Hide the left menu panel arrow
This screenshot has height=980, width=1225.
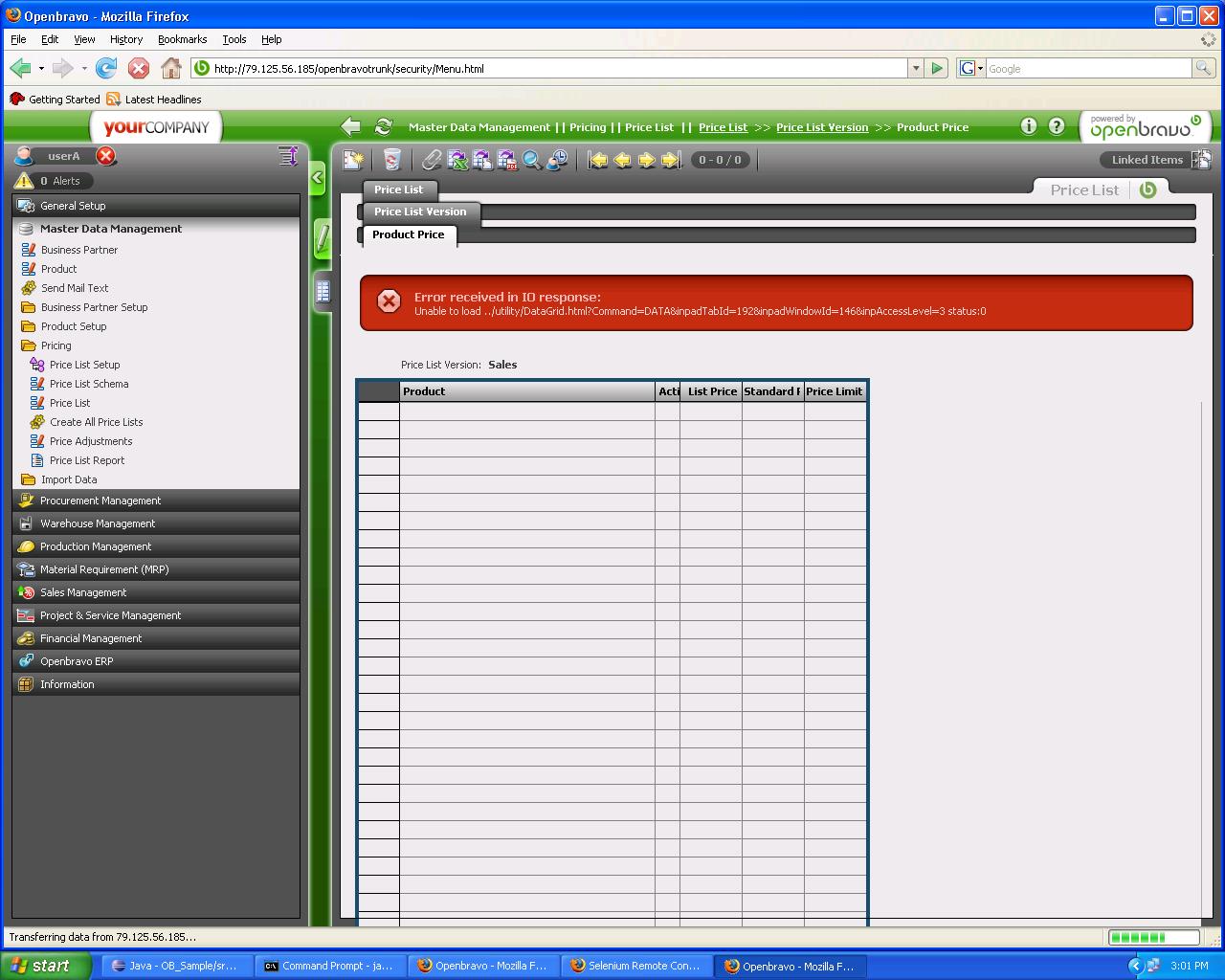coord(318,178)
